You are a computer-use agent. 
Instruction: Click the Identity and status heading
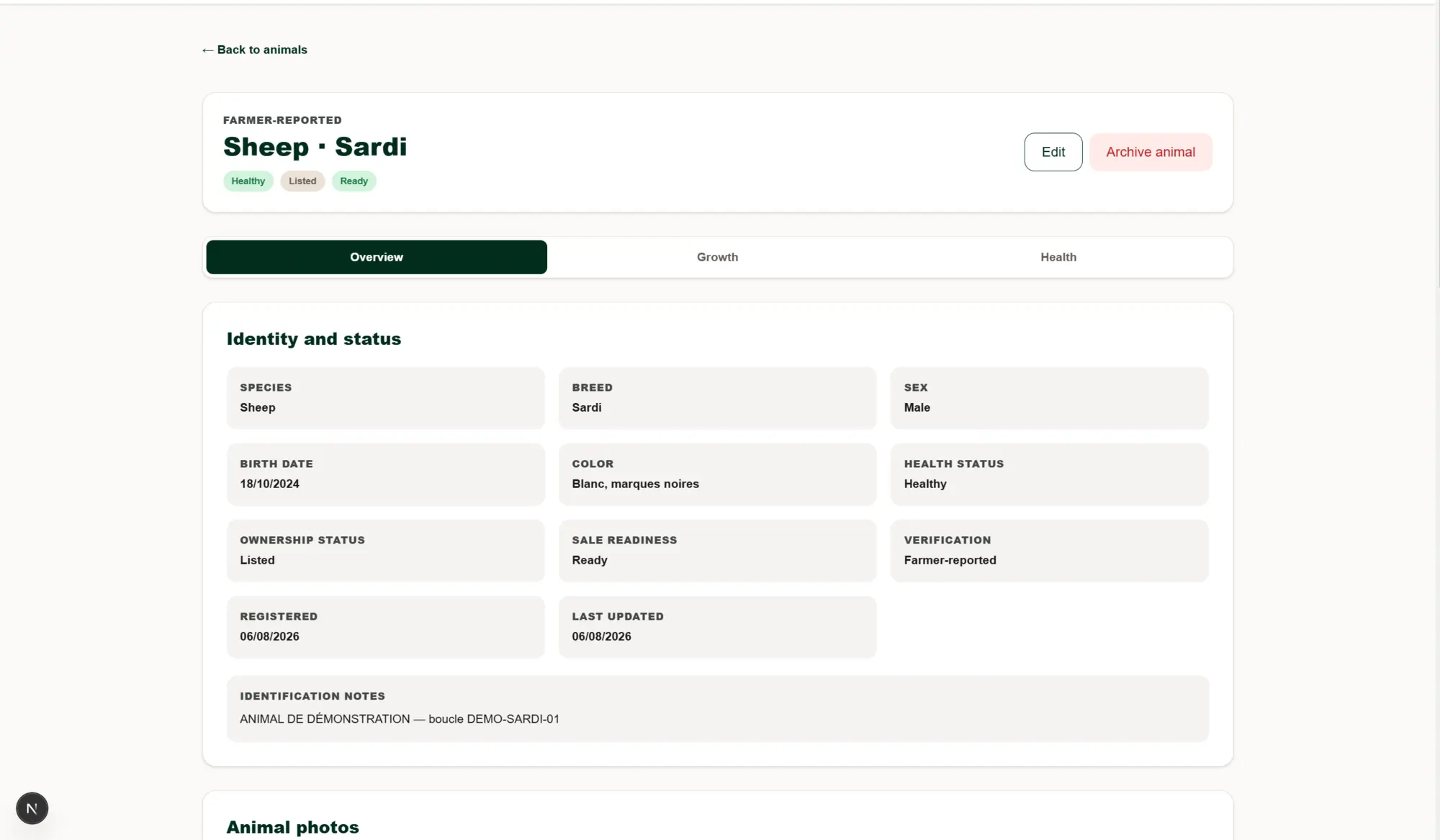tap(314, 338)
